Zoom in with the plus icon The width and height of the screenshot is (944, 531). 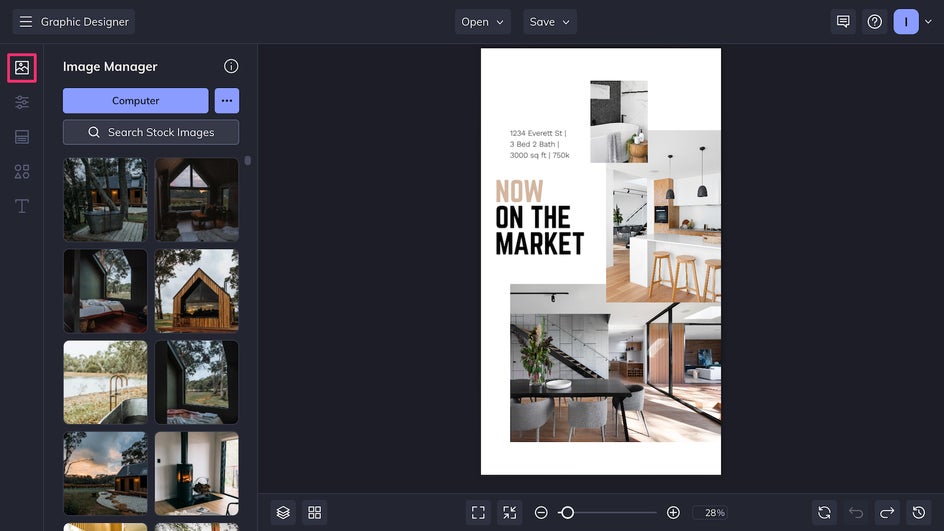click(673, 512)
